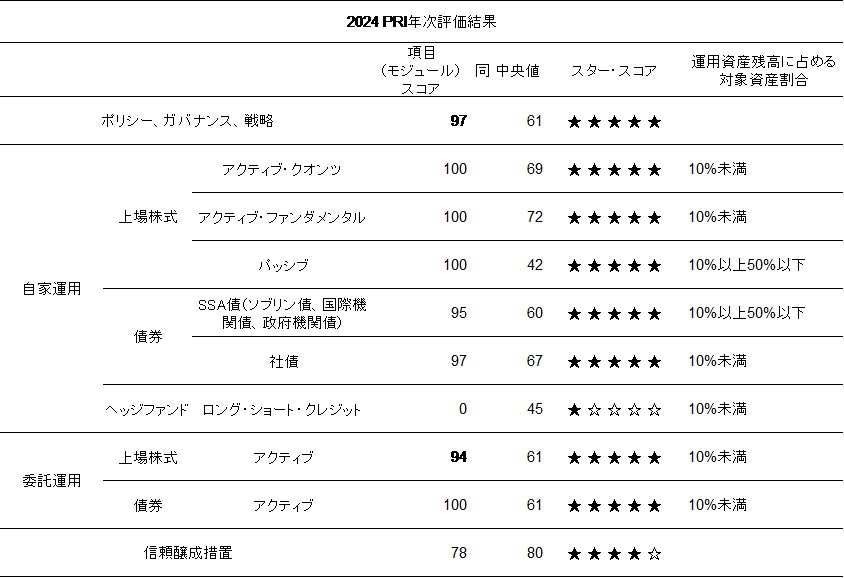Click the ロング・ショート・クレジット cell
Viewport: 844px width, 578px height.
281,410
